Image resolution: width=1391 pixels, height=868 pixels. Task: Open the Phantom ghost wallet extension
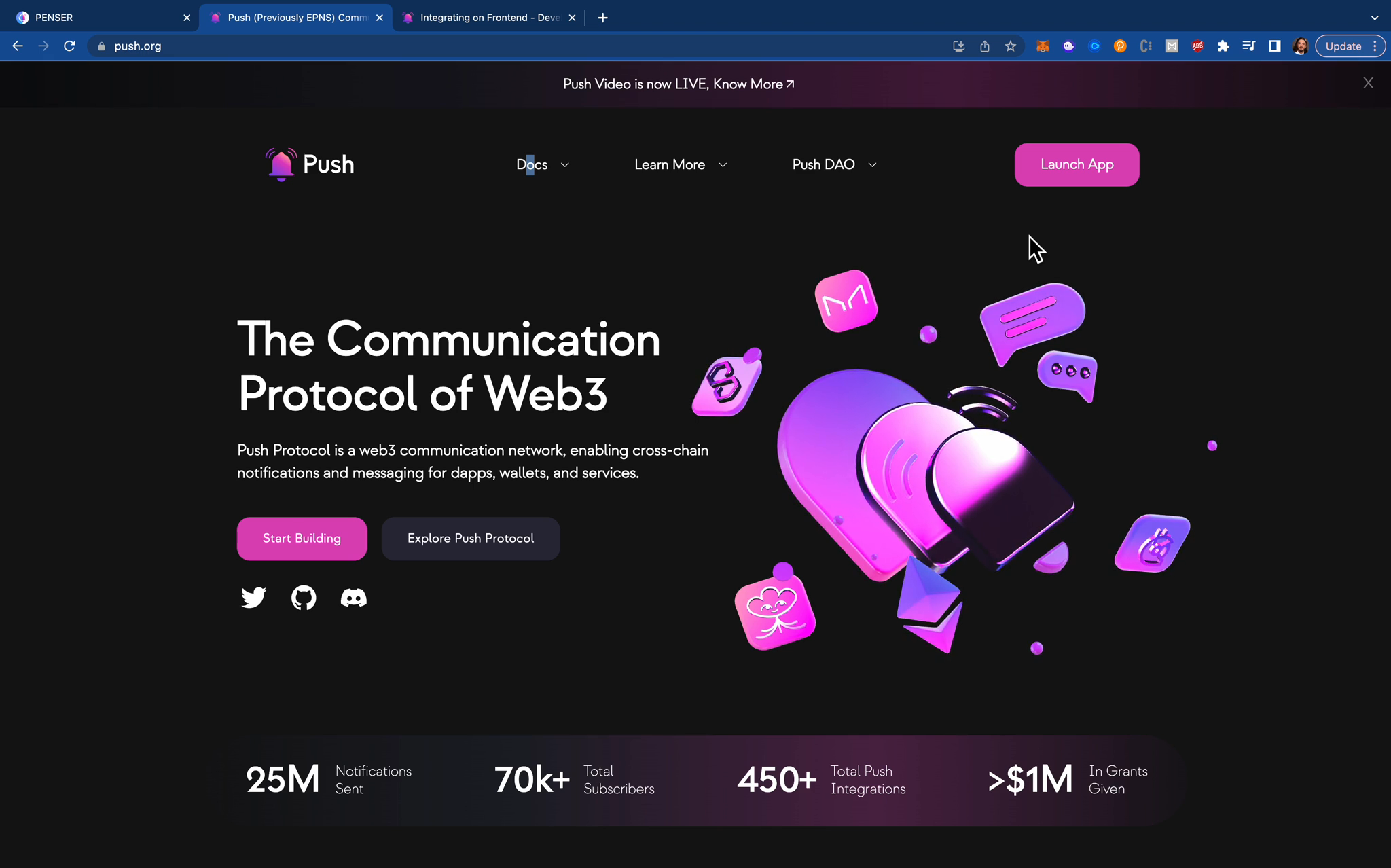tap(1068, 46)
